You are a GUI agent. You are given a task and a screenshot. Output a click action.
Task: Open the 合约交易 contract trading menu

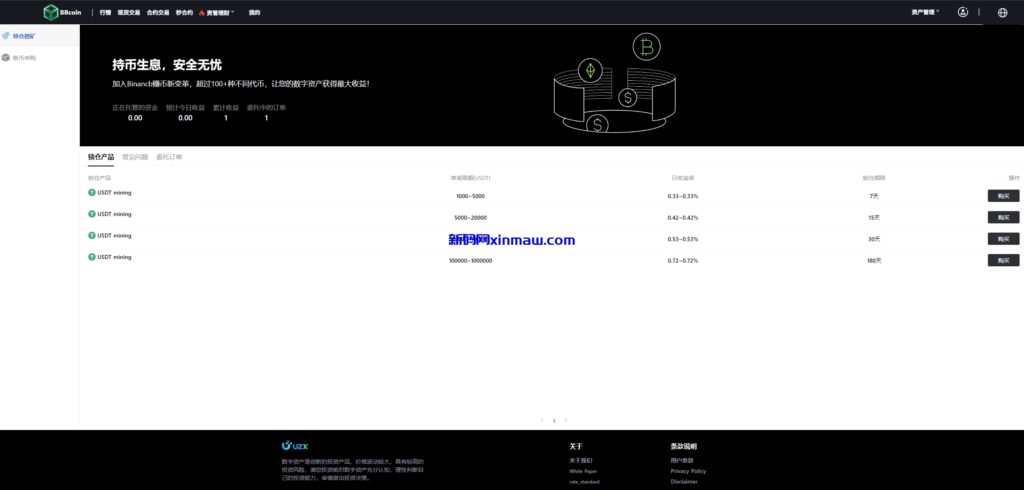tap(157, 13)
